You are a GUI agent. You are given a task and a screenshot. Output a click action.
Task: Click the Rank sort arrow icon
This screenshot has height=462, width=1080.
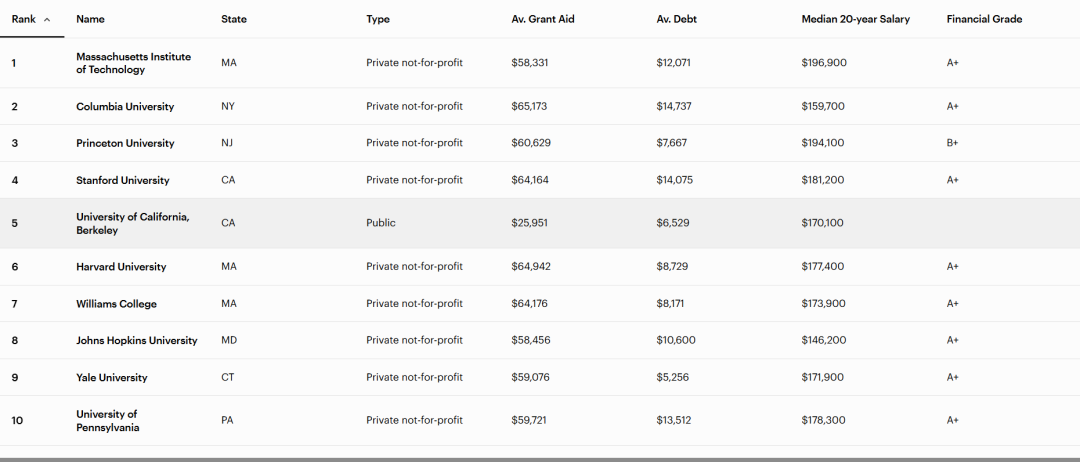(47, 19)
